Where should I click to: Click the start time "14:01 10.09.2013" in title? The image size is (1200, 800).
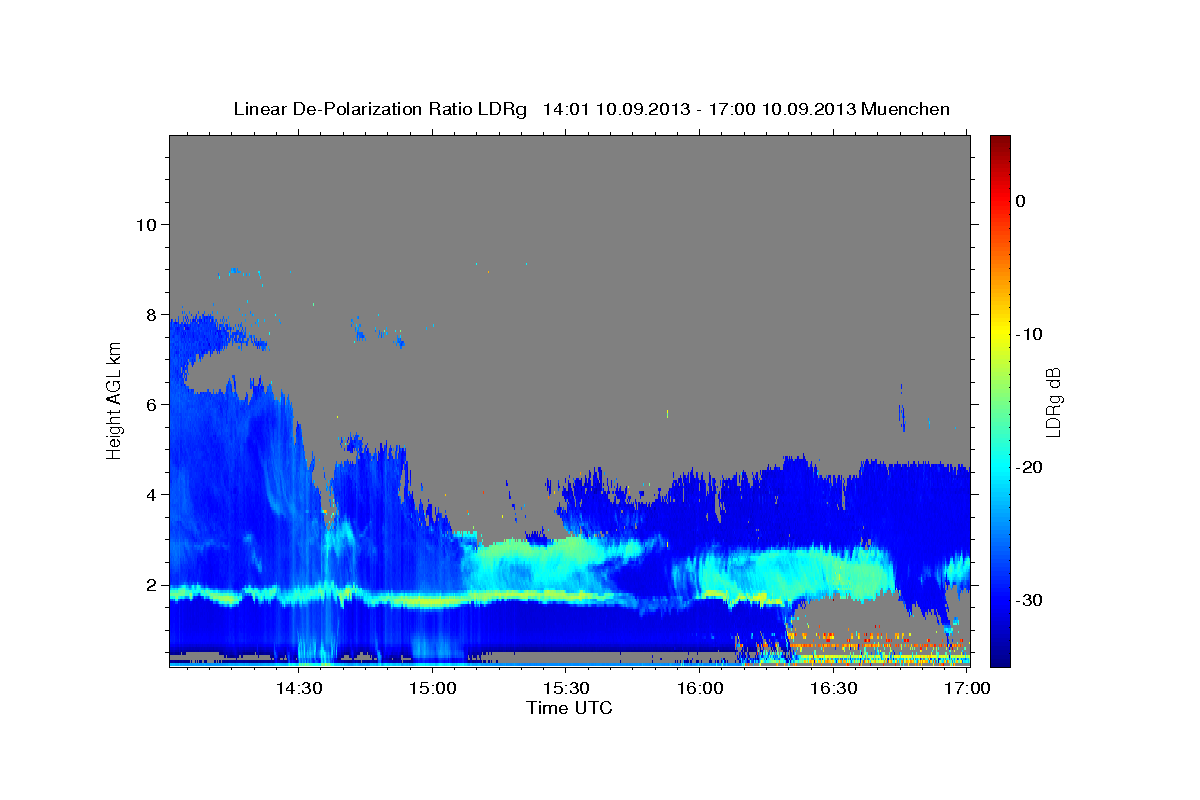tap(615, 109)
